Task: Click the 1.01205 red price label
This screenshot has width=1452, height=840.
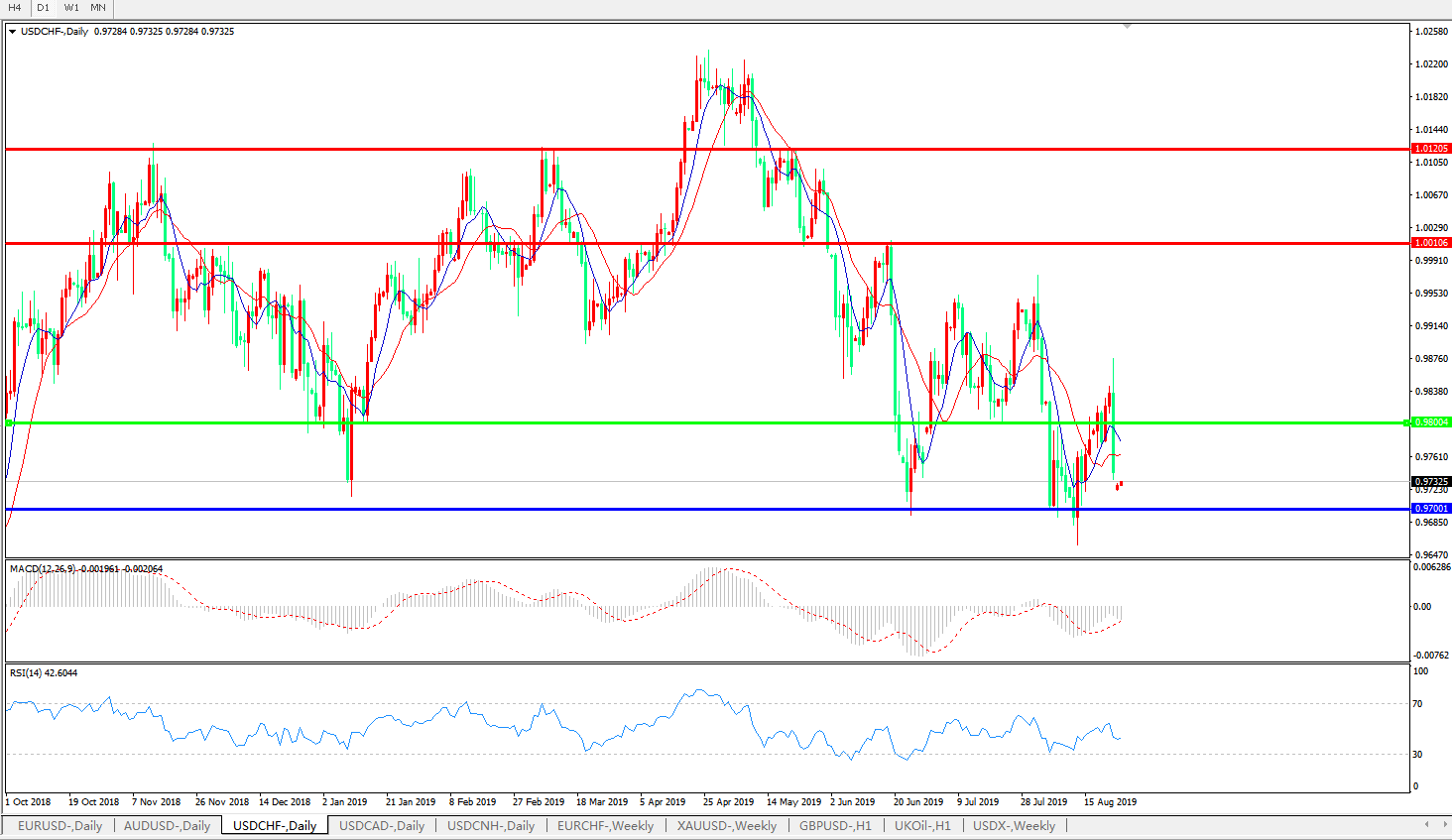Action: pyautogui.click(x=1430, y=149)
